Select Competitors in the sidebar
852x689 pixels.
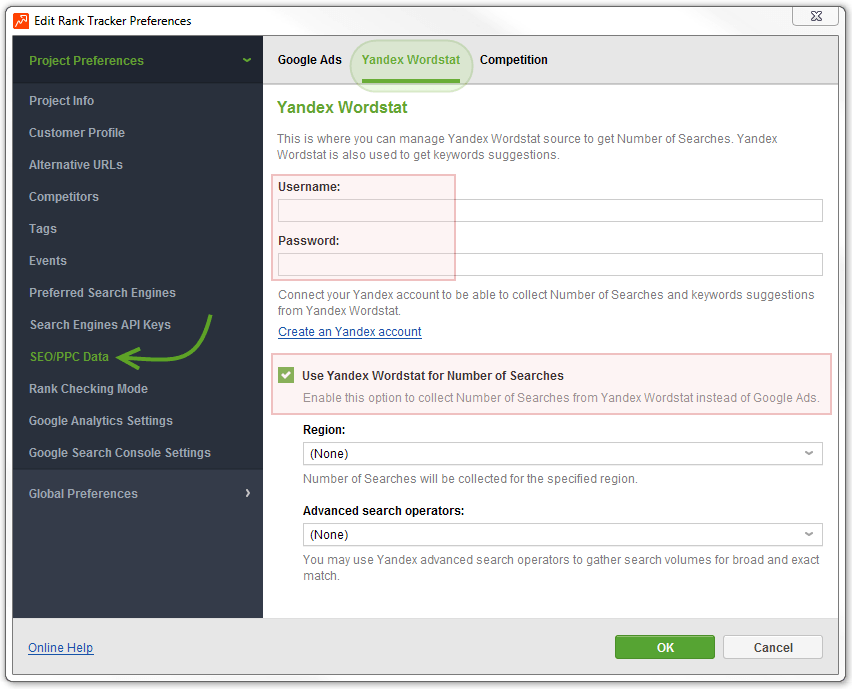64,197
